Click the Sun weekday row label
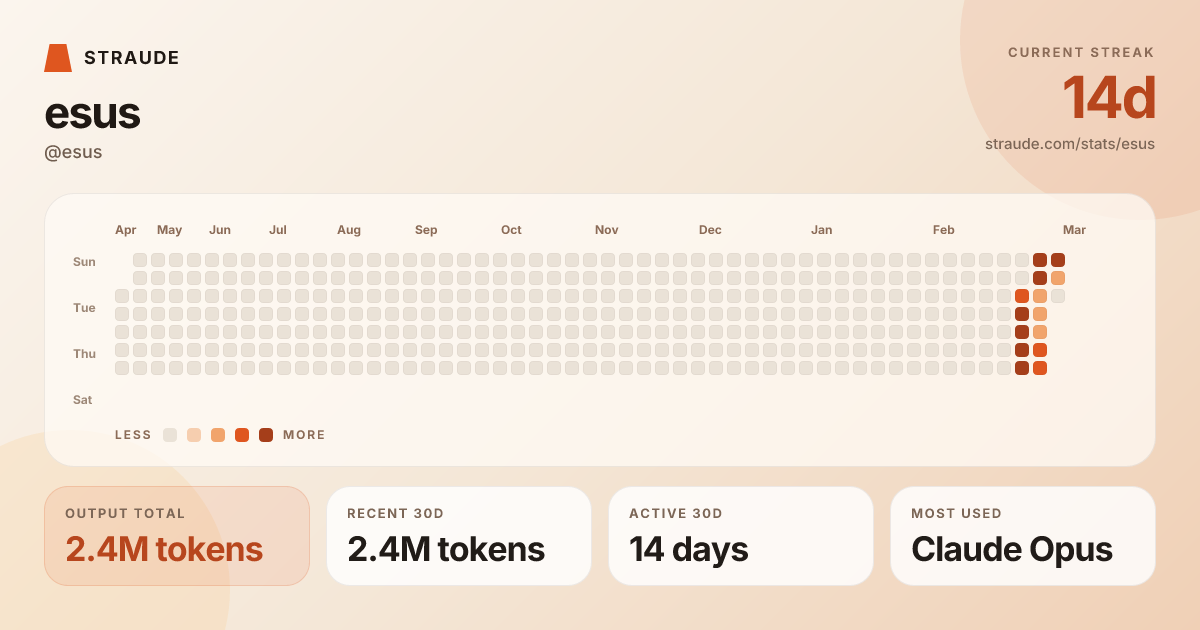 (84, 262)
